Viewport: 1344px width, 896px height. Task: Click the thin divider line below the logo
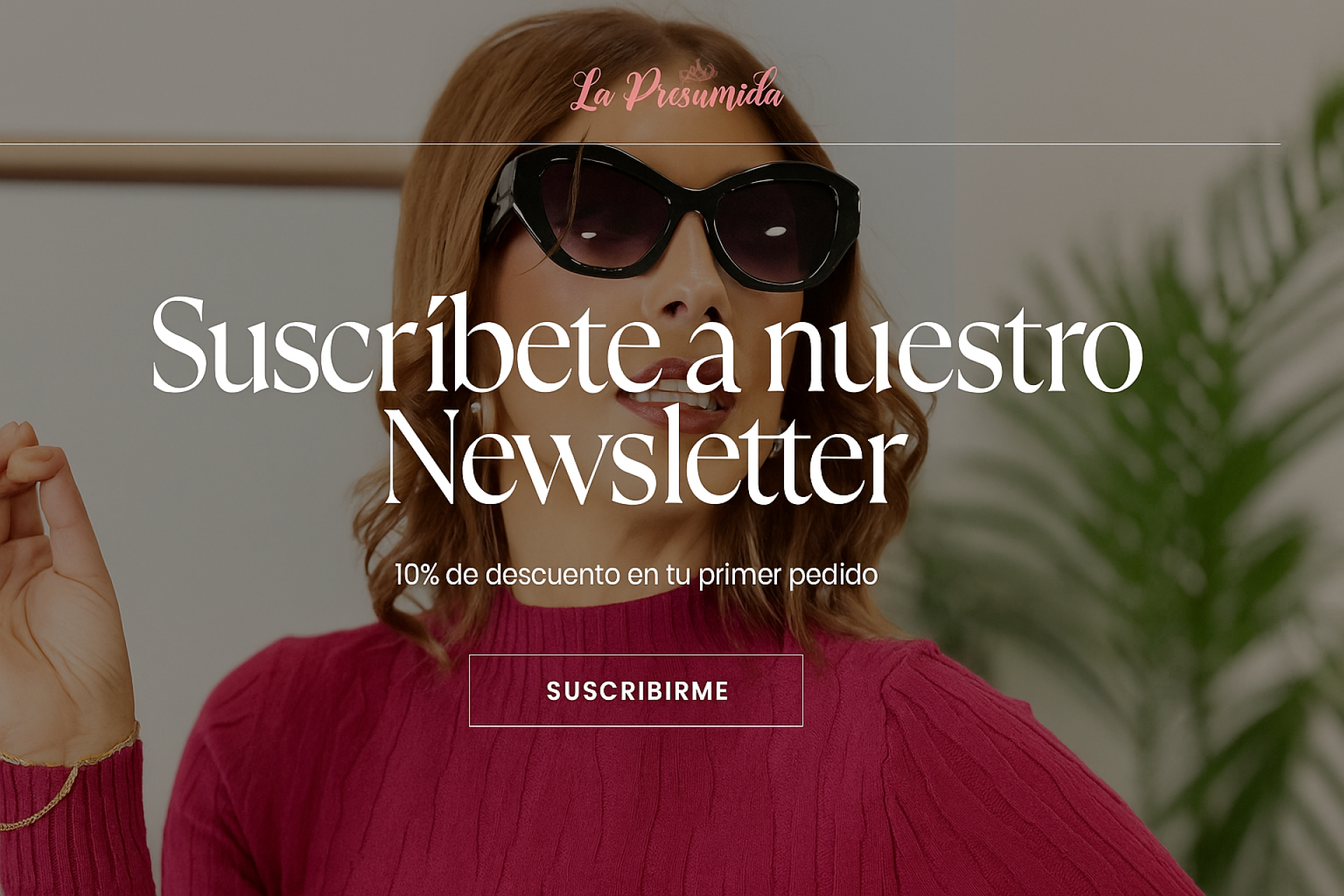click(x=640, y=143)
